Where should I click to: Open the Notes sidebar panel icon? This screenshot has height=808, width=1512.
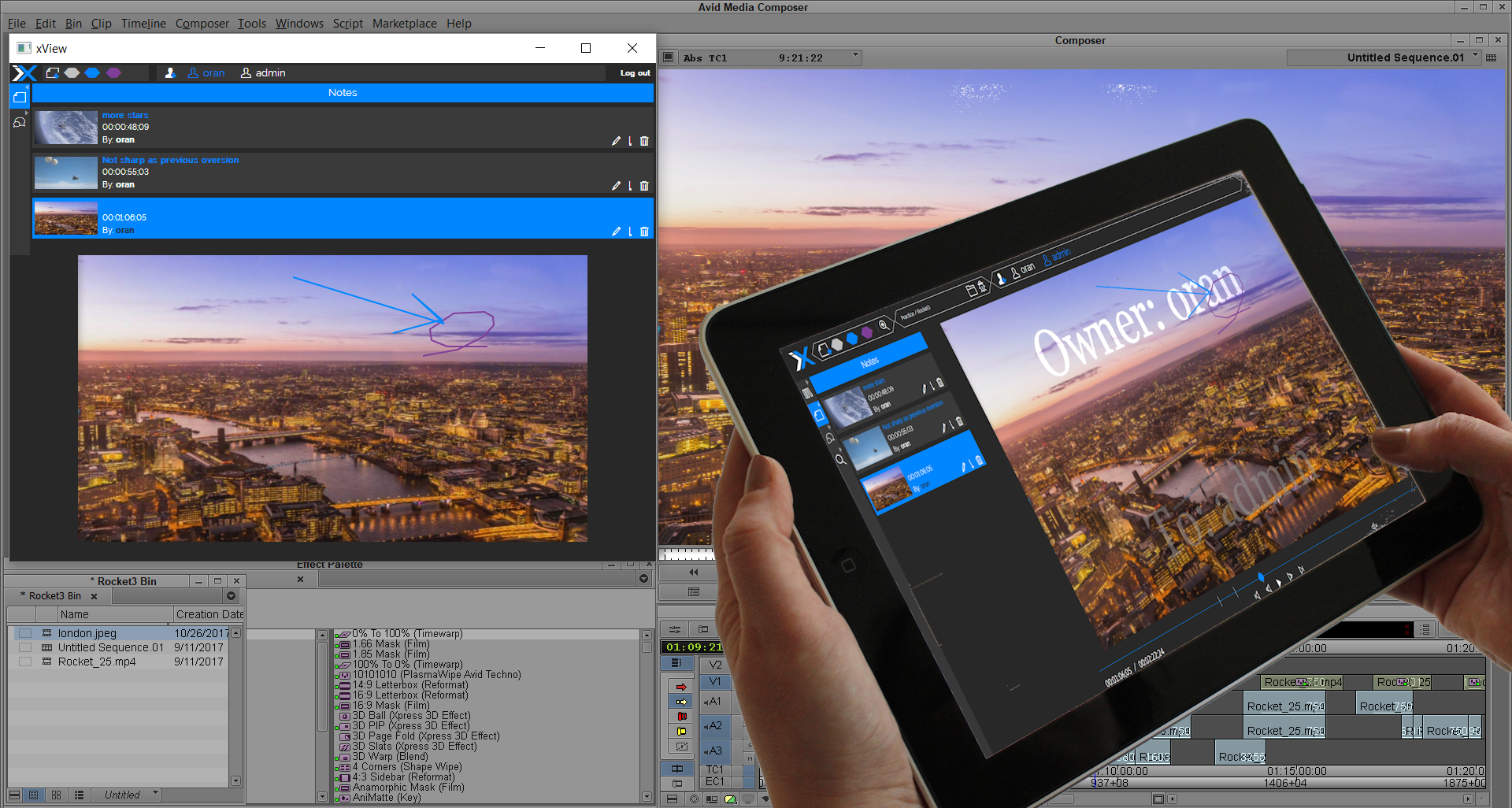20,98
